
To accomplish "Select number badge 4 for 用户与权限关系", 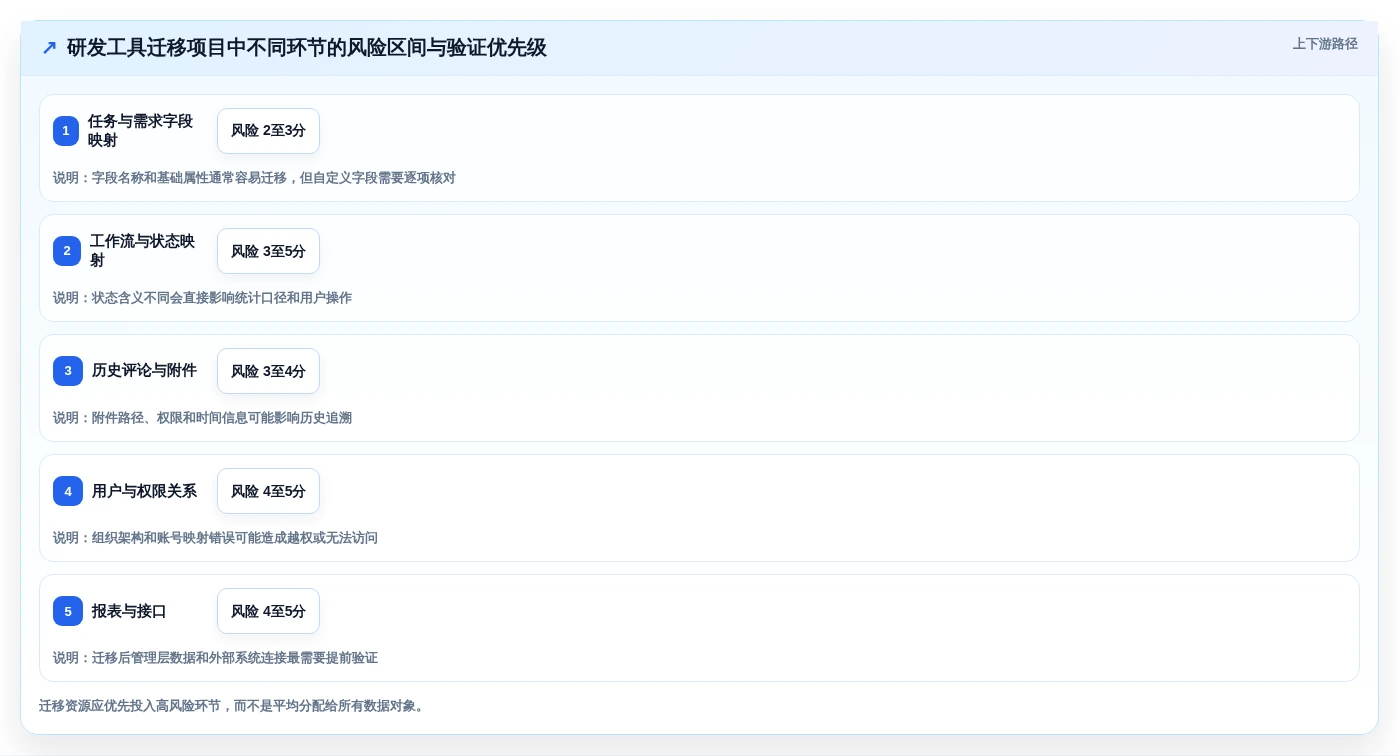I will [x=68, y=491].
